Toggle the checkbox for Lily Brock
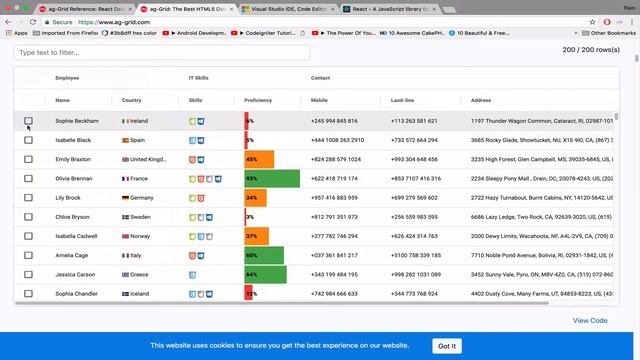 tap(28, 198)
